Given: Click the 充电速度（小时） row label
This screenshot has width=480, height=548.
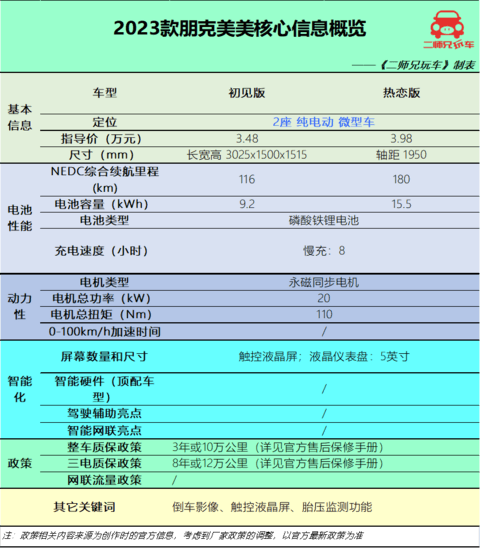Looking at the screenshot, I should tap(101, 251).
